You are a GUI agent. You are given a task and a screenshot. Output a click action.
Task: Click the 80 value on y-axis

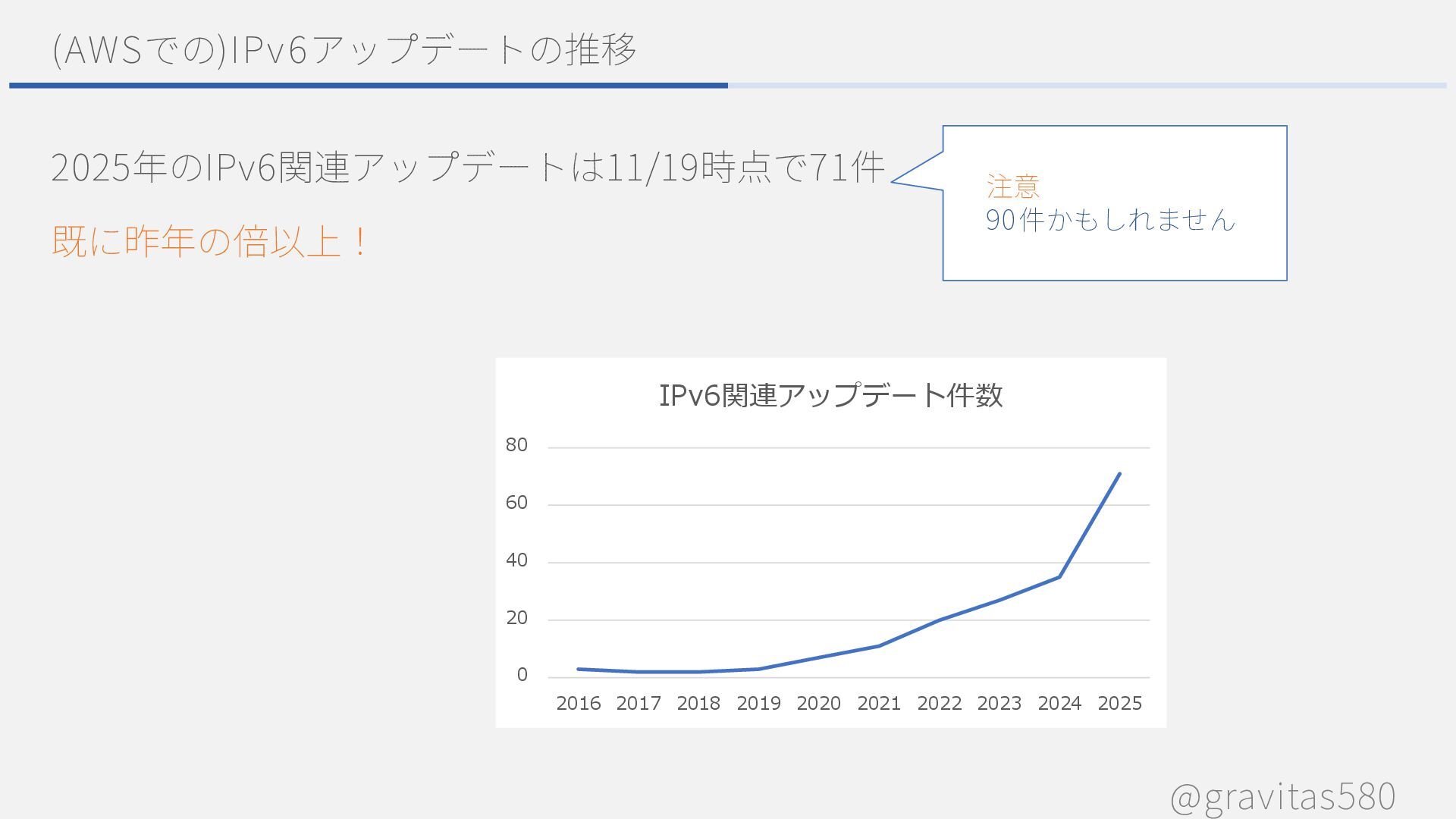(x=516, y=445)
